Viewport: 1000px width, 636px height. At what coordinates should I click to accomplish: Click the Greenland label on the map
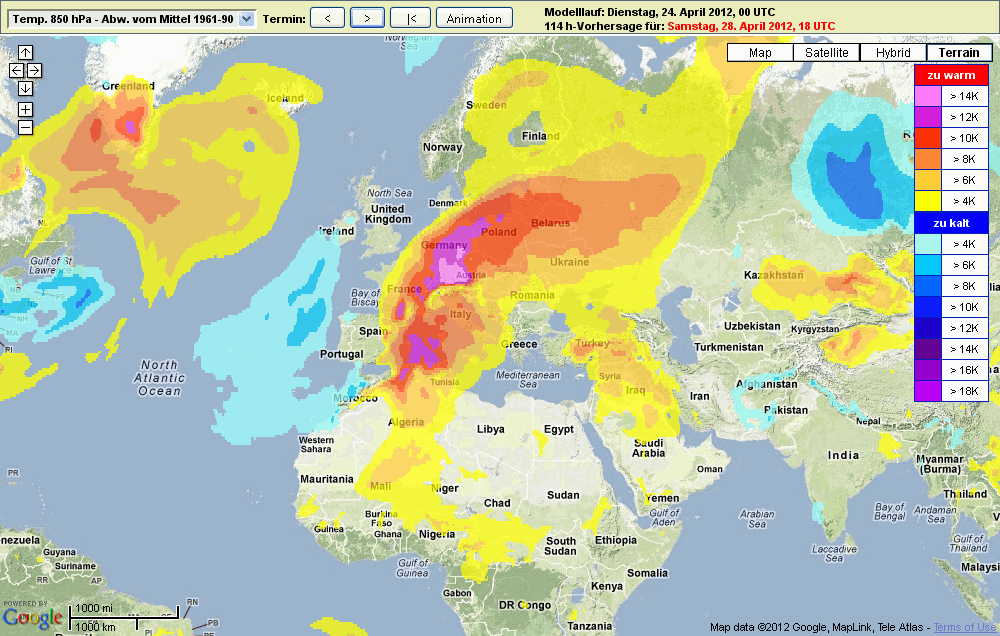[128, 86]
